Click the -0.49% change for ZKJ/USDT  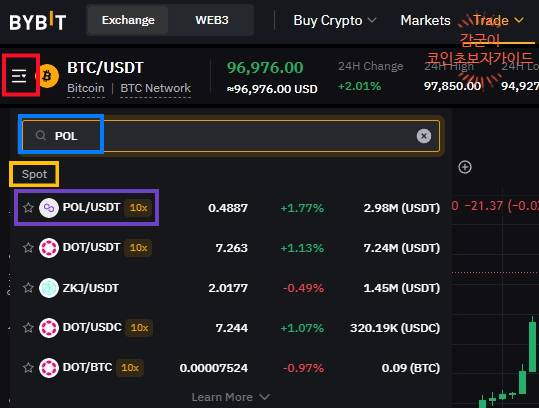pyautogui.click(x=303, y=288)
